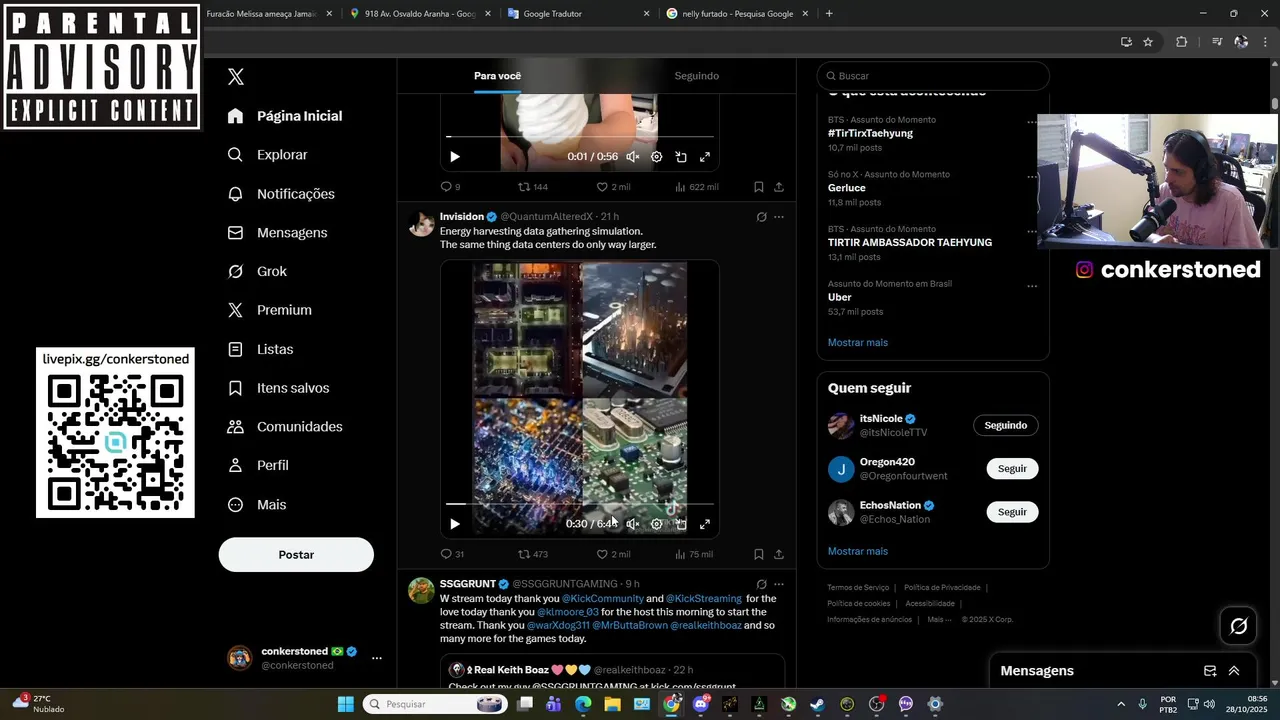Image resolution: width=1280 pixels, height=720 pixels.
Task: Switch to nelly furtado Pesquisa Google tab
Action: pyautogui.click(x=738, y=14)
